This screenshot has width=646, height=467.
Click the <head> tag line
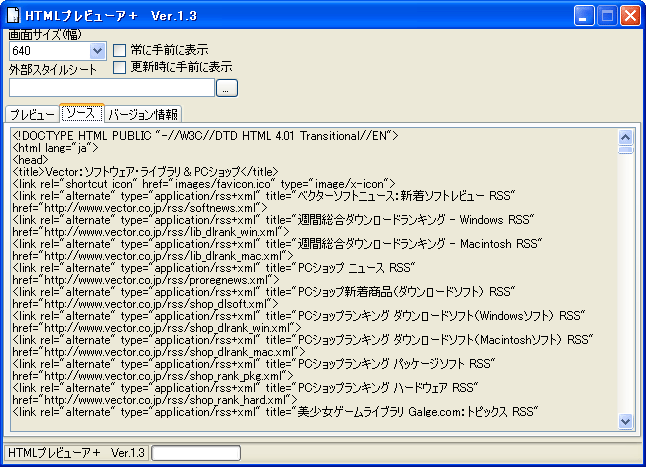pos(30,160)
